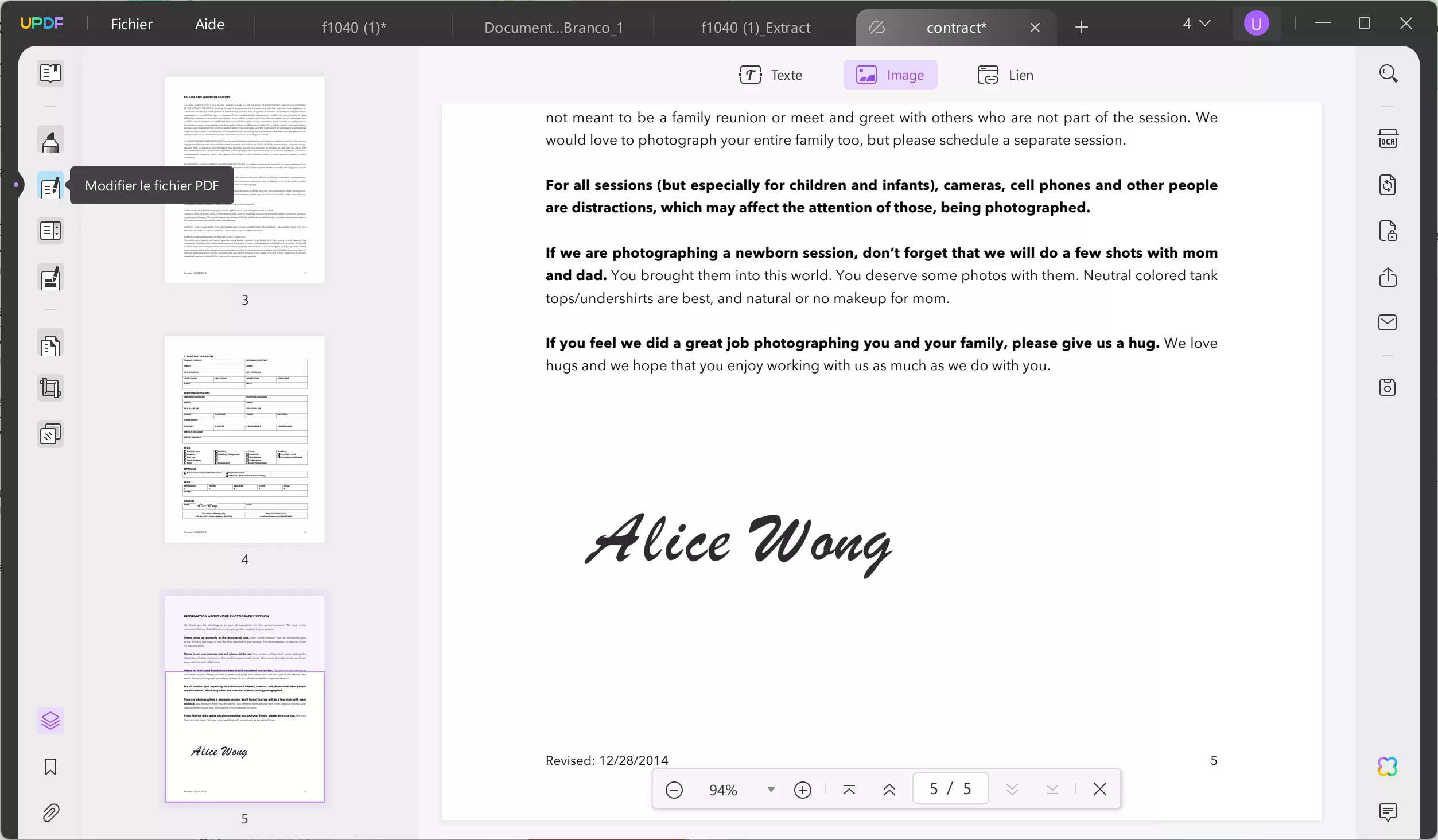Open the attachments panel
The image size is (1438, 840).
[x=50, y=813]
